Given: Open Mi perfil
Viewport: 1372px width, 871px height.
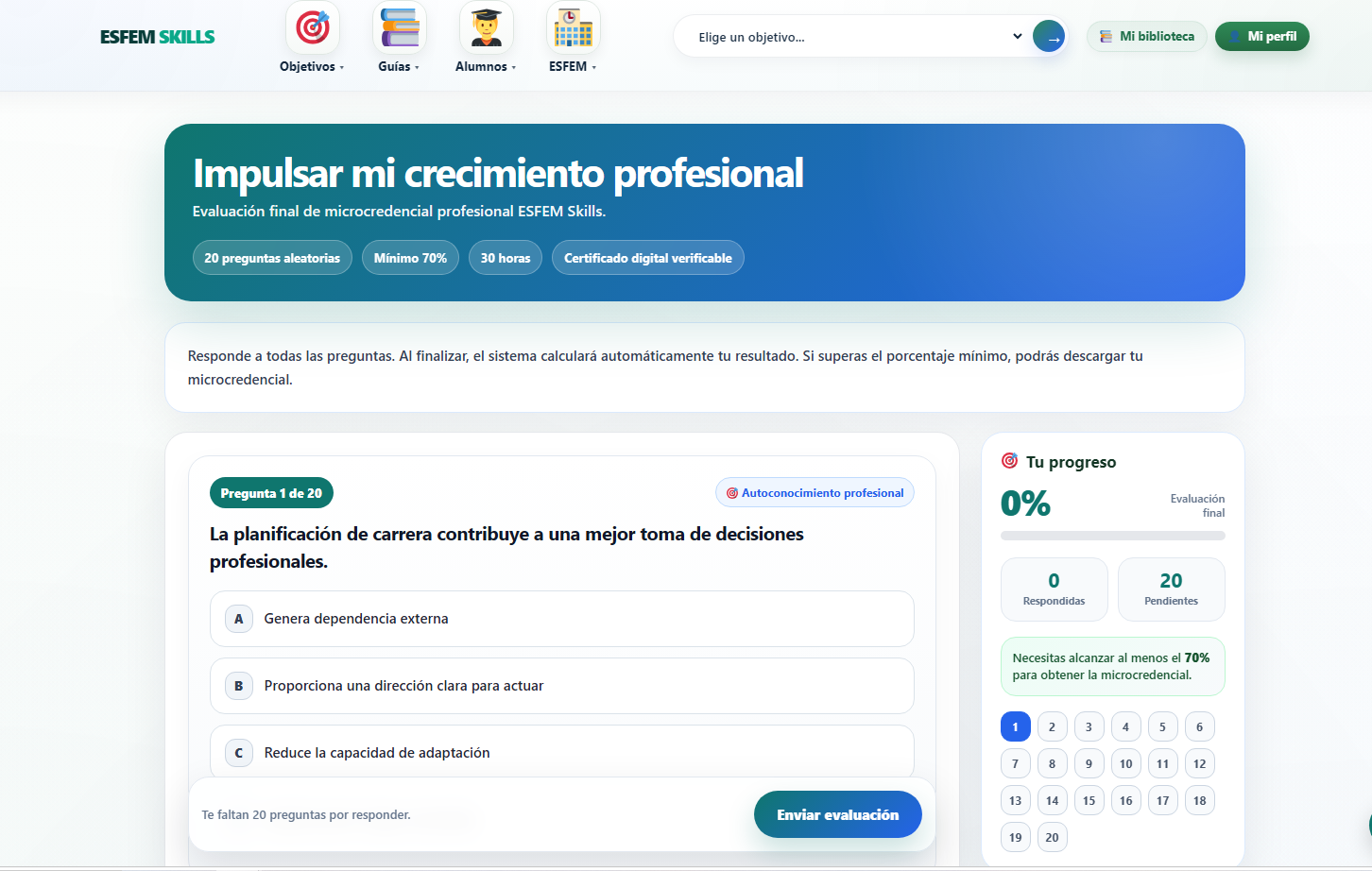Looking at the screenshot, I should 1262,37.
